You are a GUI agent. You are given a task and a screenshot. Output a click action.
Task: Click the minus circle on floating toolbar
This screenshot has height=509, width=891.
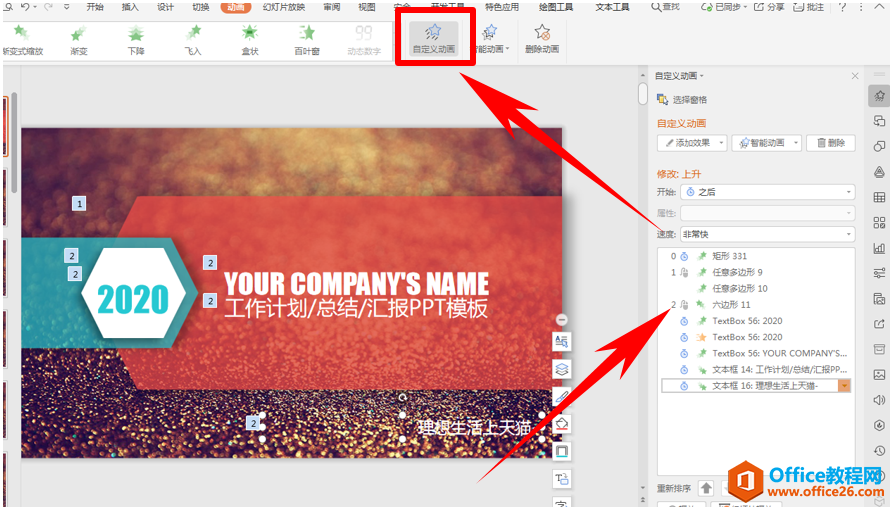tap(561, 320)
